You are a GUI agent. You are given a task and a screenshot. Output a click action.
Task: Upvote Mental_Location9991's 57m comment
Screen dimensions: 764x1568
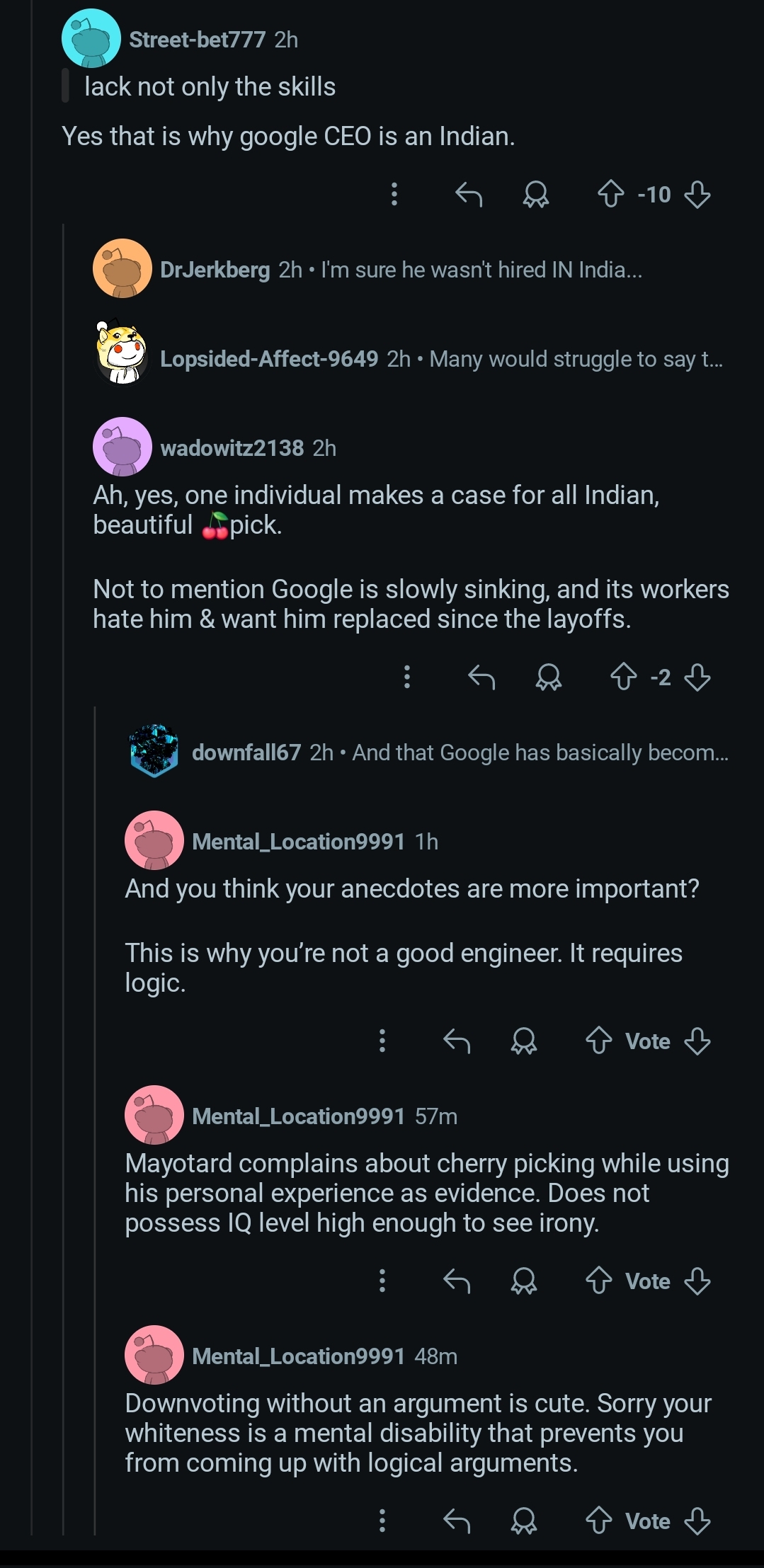point(599,1281)
